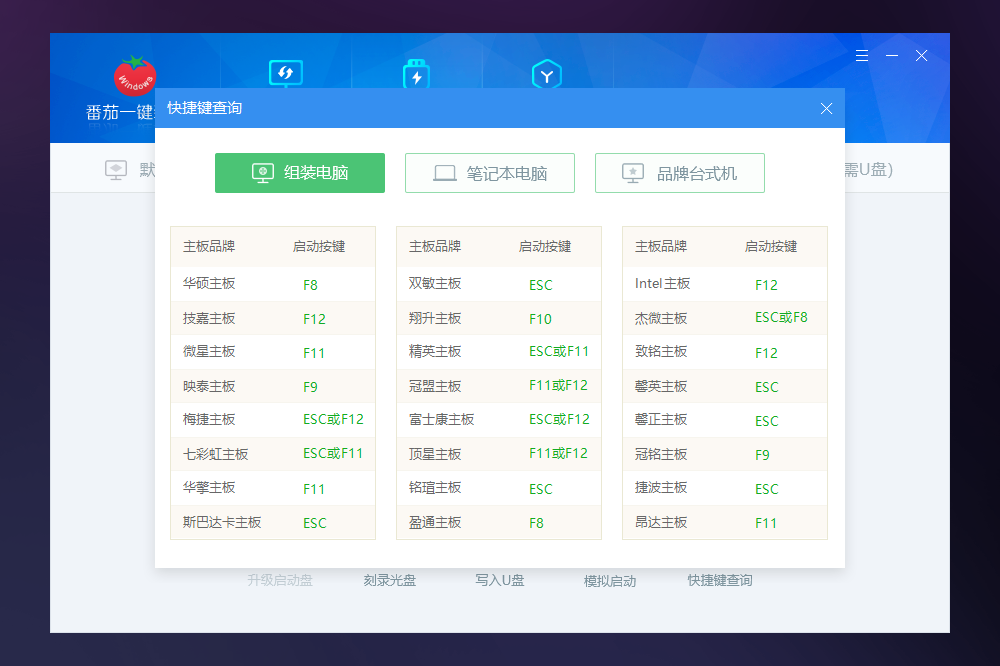1000x666 pixels.
Task: Click F10 key for 翔升主板
Action: click(x=540, y=319)
